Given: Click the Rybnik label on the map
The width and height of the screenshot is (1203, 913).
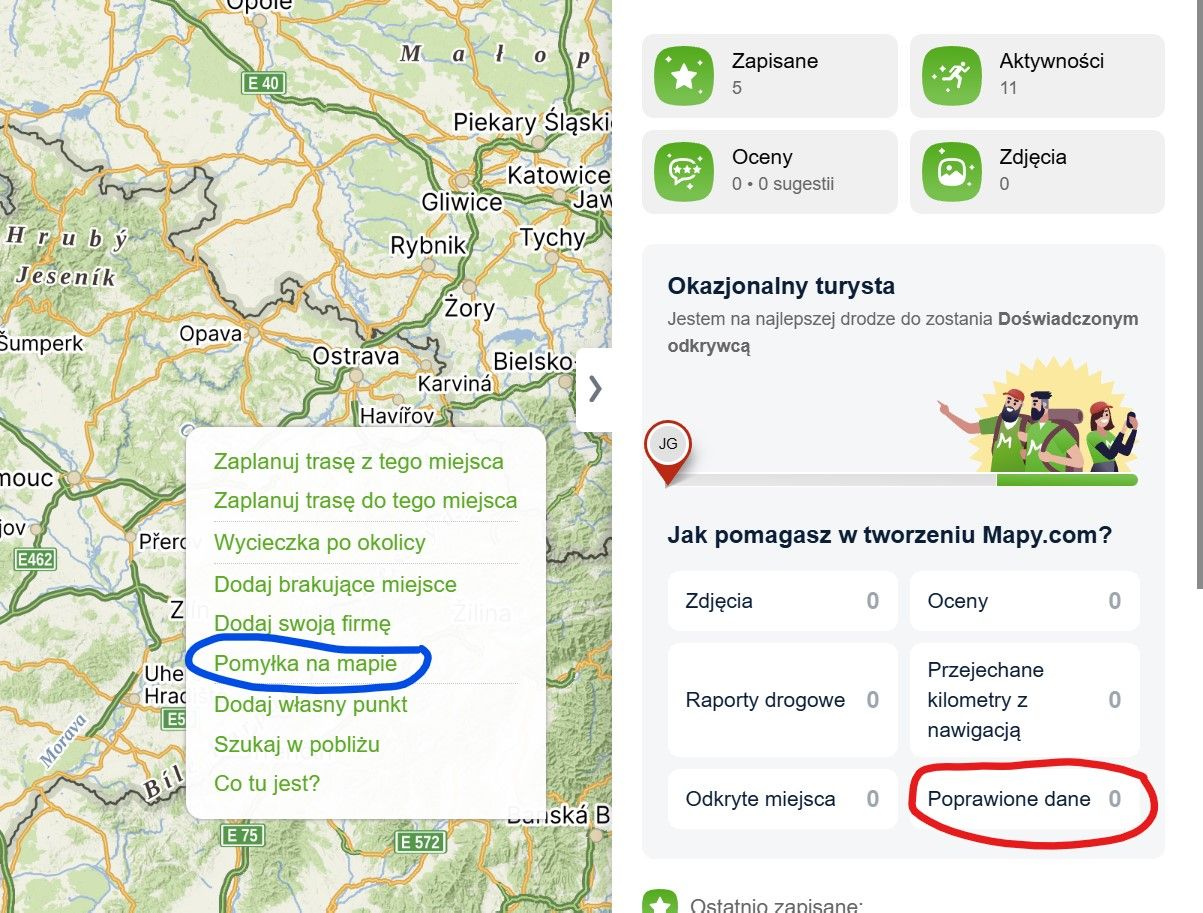Looking at the screenshot, I should tap(428, 245).
